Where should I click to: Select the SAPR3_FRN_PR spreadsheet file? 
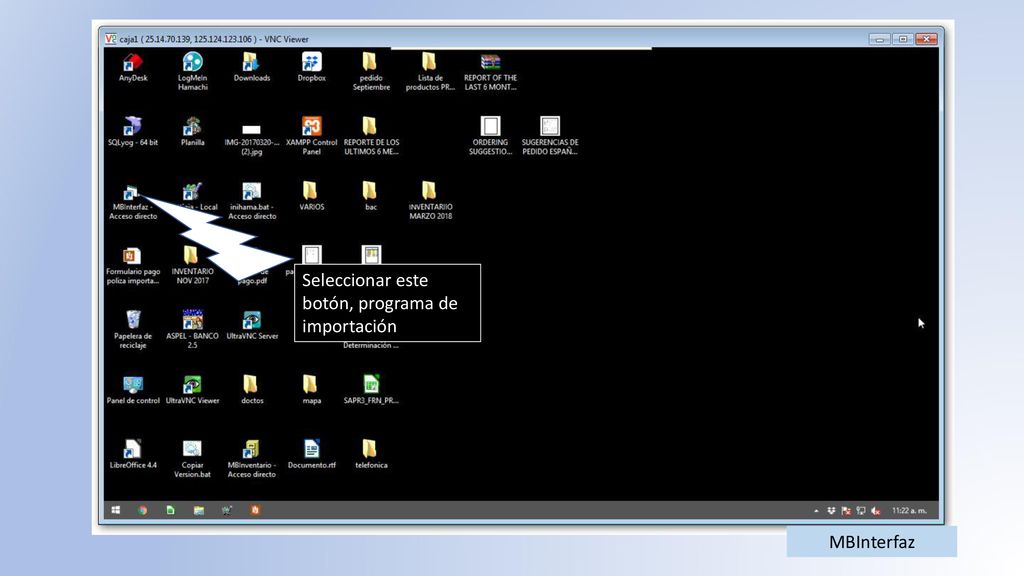click(x=371, y=390)
